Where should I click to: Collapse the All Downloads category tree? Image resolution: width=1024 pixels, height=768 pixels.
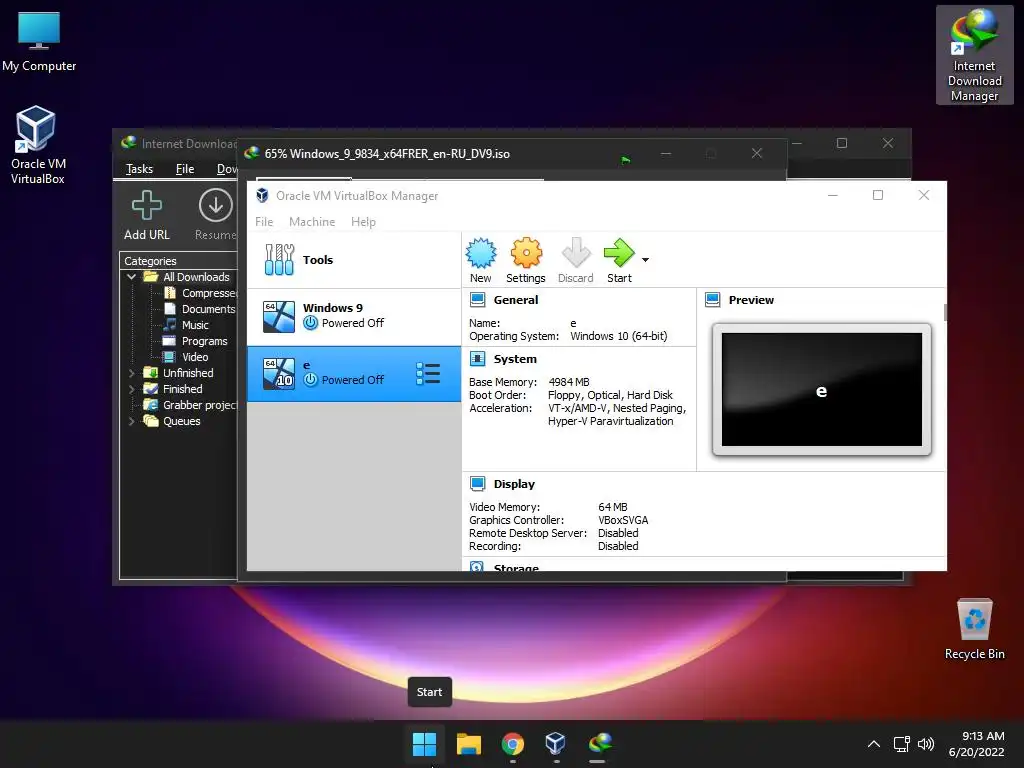(131, 277)
